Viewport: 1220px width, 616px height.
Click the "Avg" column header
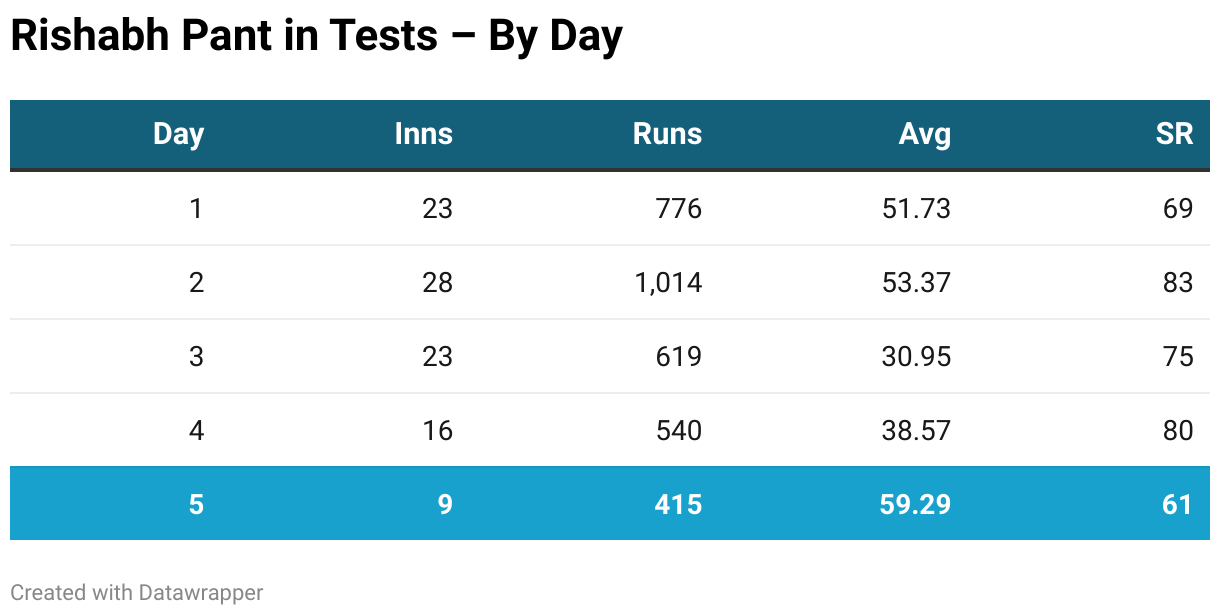(924, 134)
